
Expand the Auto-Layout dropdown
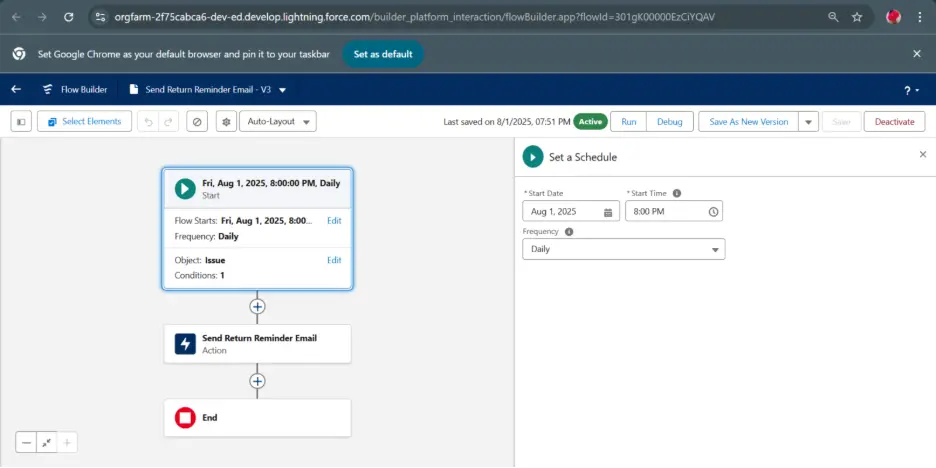point(278,122)
